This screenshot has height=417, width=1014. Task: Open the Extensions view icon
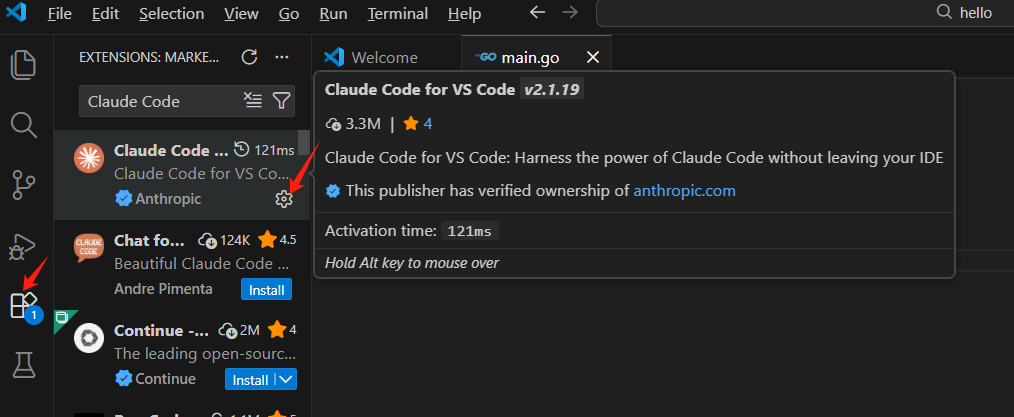pyautogui.click(x=24, y=305)
